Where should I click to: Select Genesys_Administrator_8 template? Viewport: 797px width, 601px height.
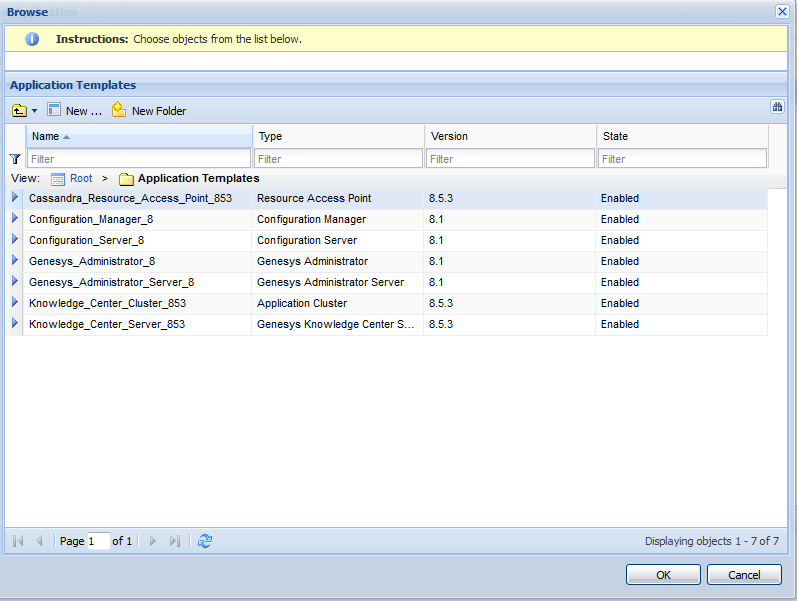coord(92,261)
